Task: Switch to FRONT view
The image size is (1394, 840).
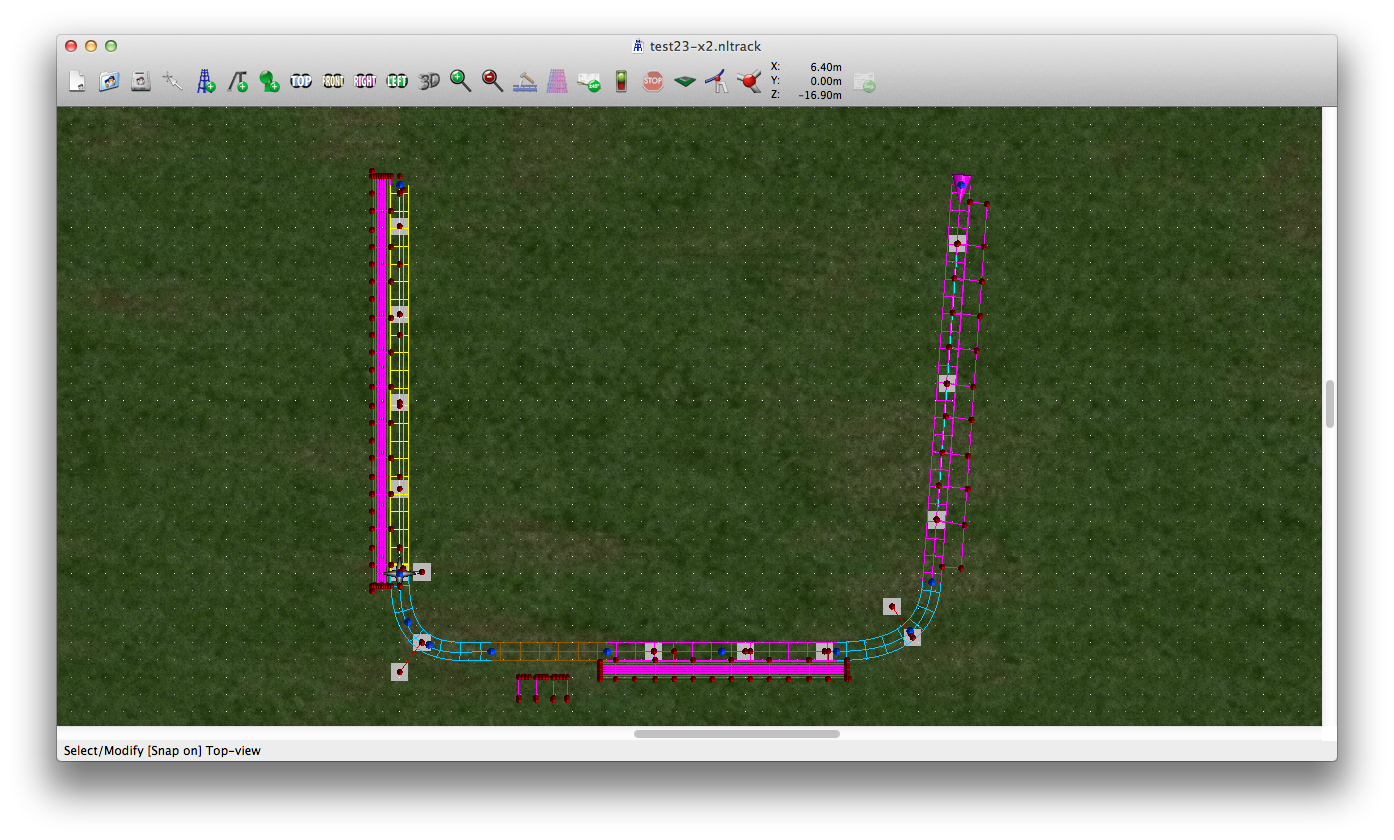Action: [333, 82]
